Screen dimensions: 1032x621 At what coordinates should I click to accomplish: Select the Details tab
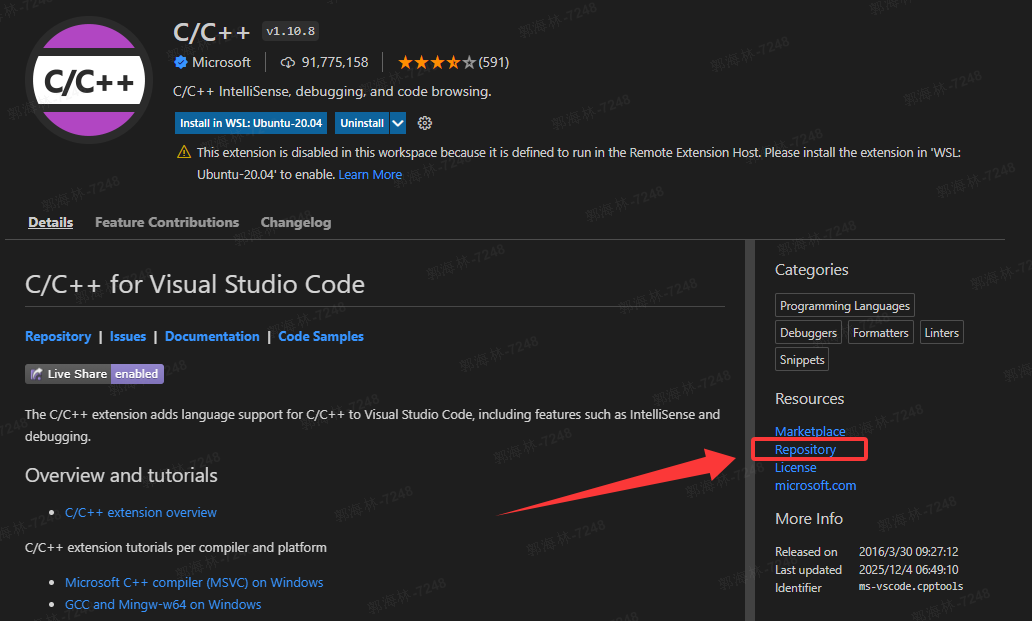(50, 222)
